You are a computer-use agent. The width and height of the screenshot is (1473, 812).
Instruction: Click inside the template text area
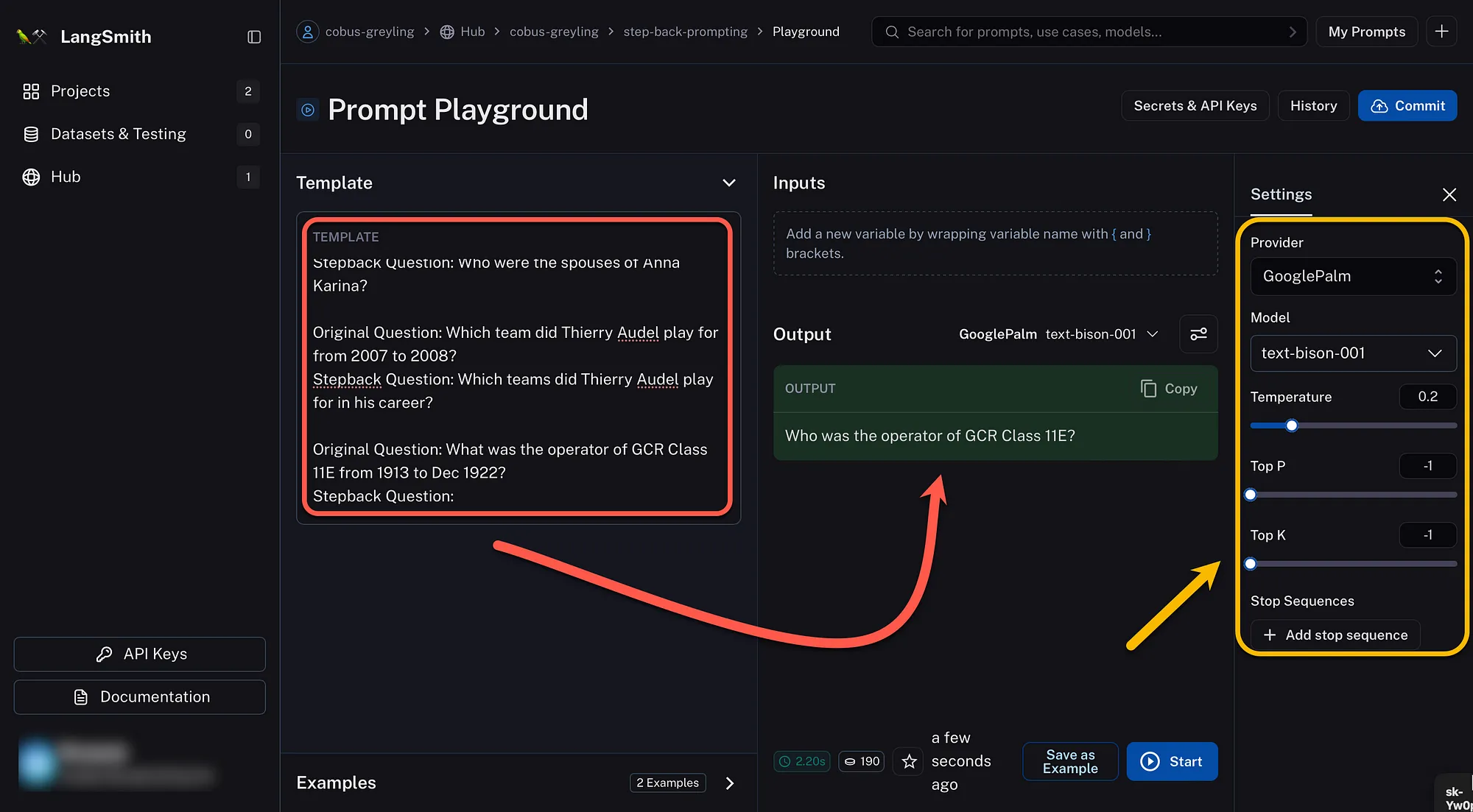[518, 367]
